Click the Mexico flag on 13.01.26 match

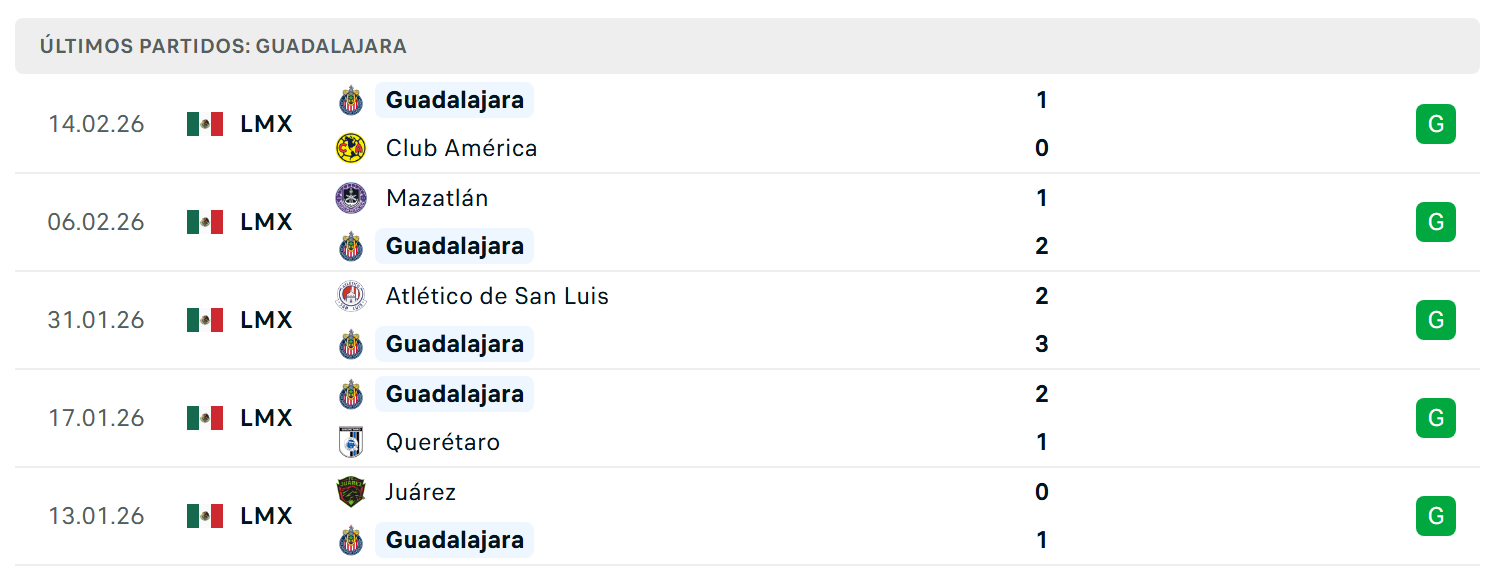click(205, 516)
